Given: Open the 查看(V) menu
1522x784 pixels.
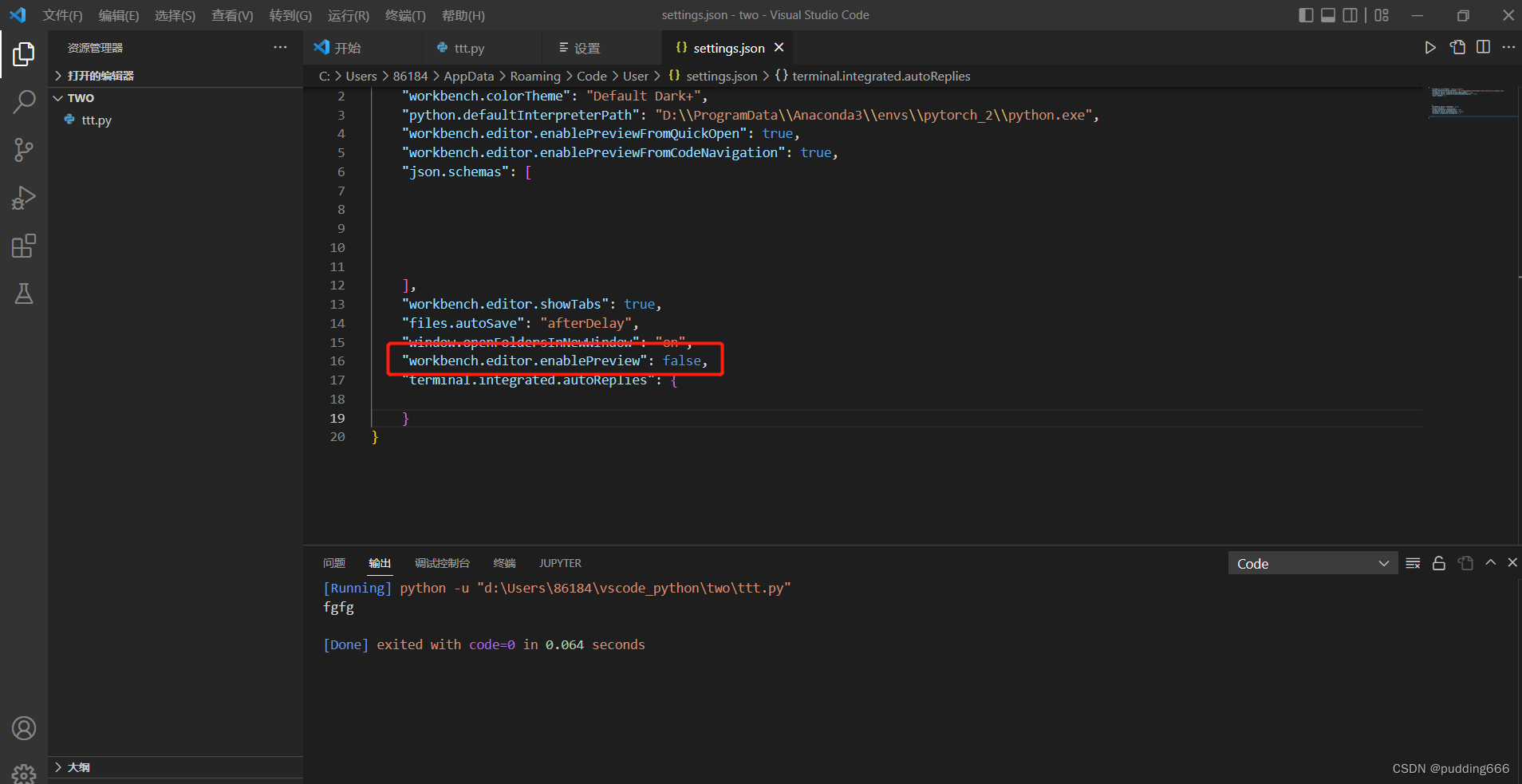Looking at the screenshot, I should 232,15.
